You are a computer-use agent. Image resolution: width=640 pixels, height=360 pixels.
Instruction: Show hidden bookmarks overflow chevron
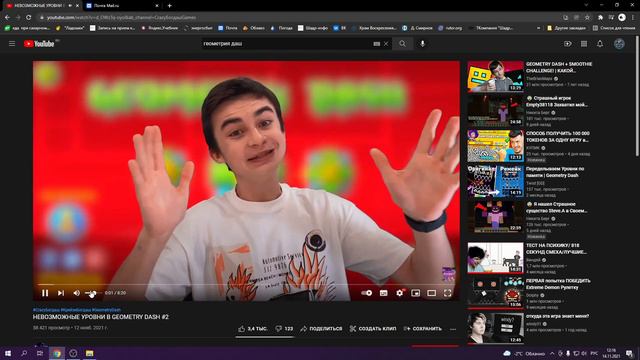click(538, 28)
